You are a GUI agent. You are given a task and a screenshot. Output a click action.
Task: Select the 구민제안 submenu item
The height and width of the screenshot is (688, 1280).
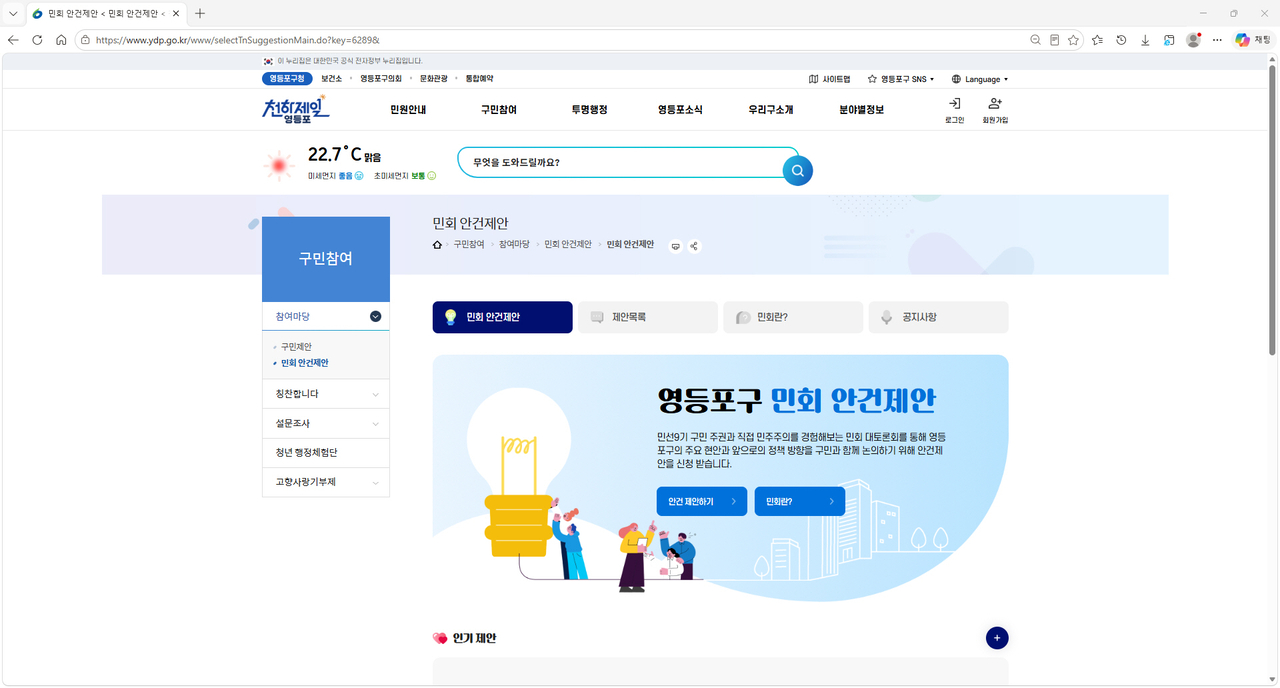tap(296, 346)
